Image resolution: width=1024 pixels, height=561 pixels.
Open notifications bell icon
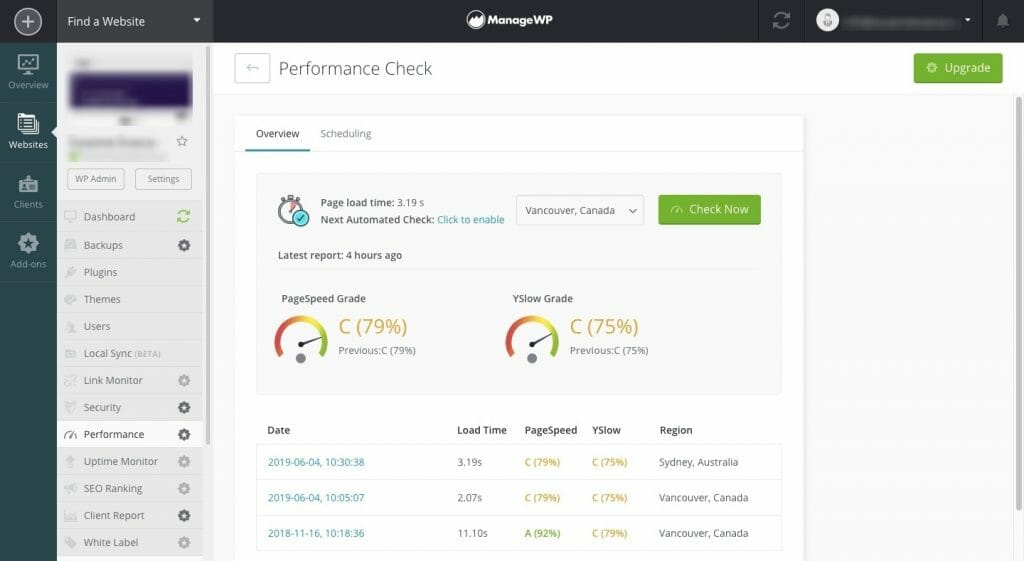(1002, 21)
